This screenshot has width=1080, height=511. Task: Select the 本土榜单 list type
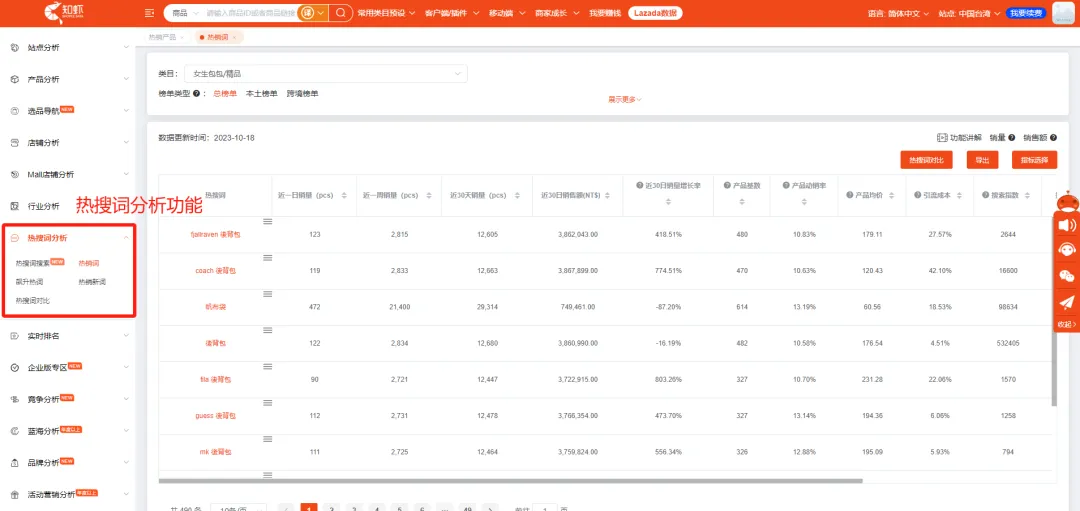[262, 94]
